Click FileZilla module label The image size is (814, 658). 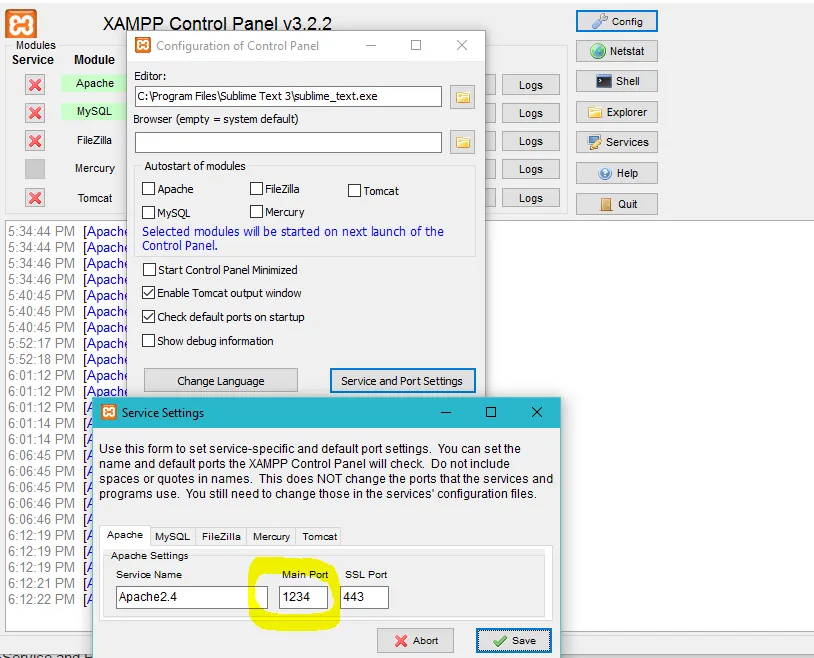click(94, 140)
